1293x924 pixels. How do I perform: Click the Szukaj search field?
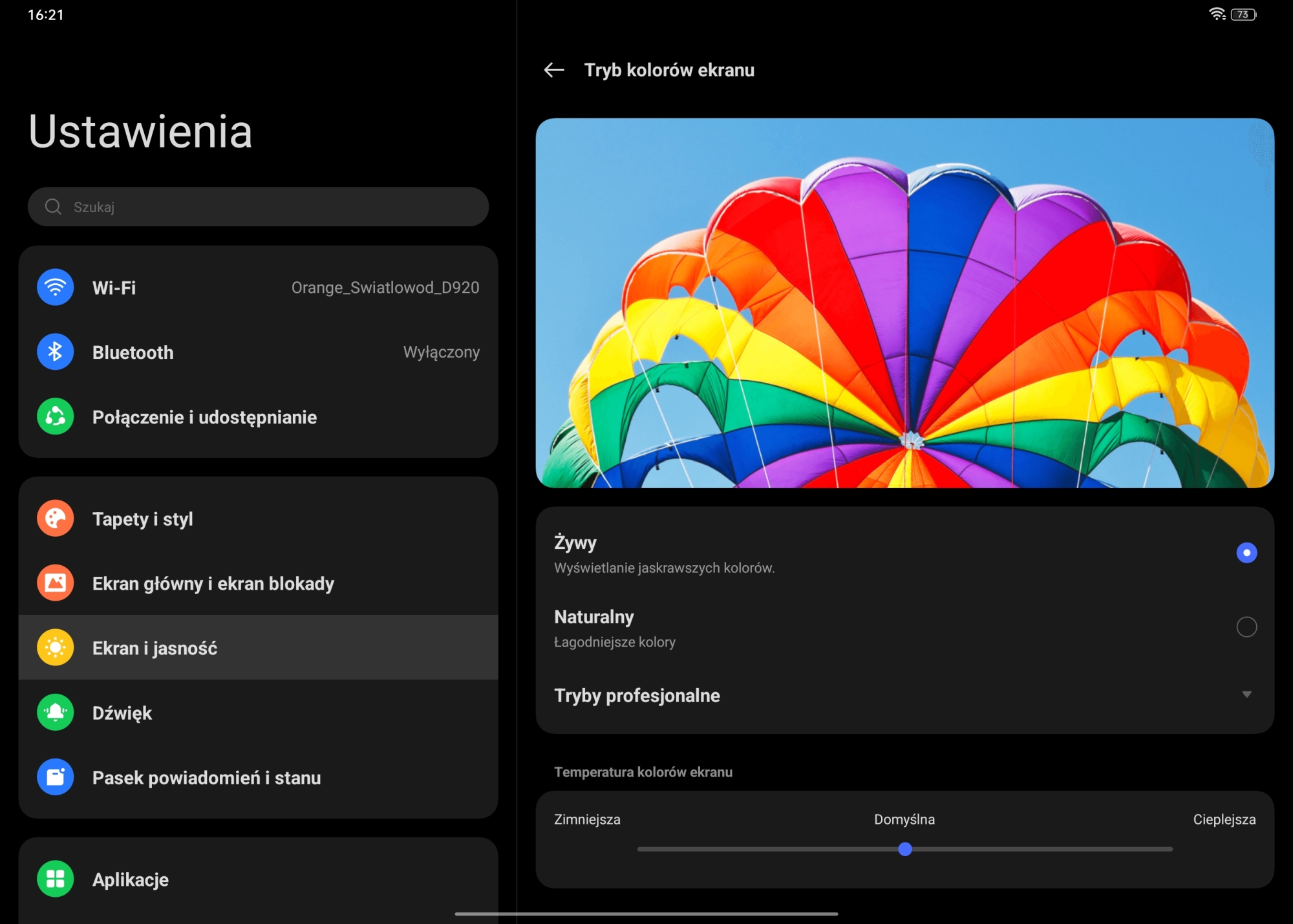pyautogui.click(x=259, y=207)
